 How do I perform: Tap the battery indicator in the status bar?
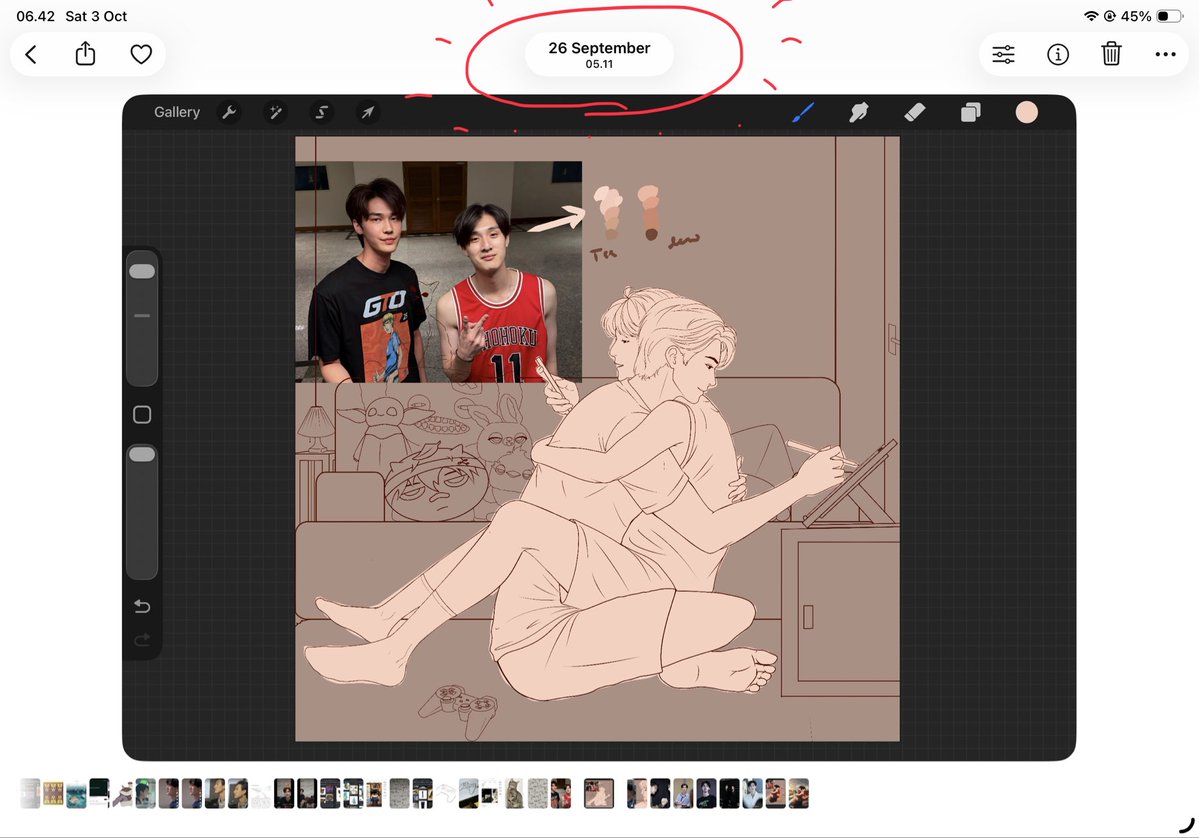1169,16
